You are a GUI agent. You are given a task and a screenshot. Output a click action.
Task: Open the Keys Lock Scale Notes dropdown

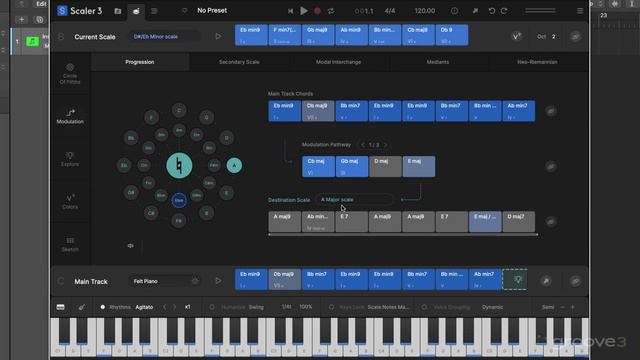pyautogui.click(x=389, y=307)
